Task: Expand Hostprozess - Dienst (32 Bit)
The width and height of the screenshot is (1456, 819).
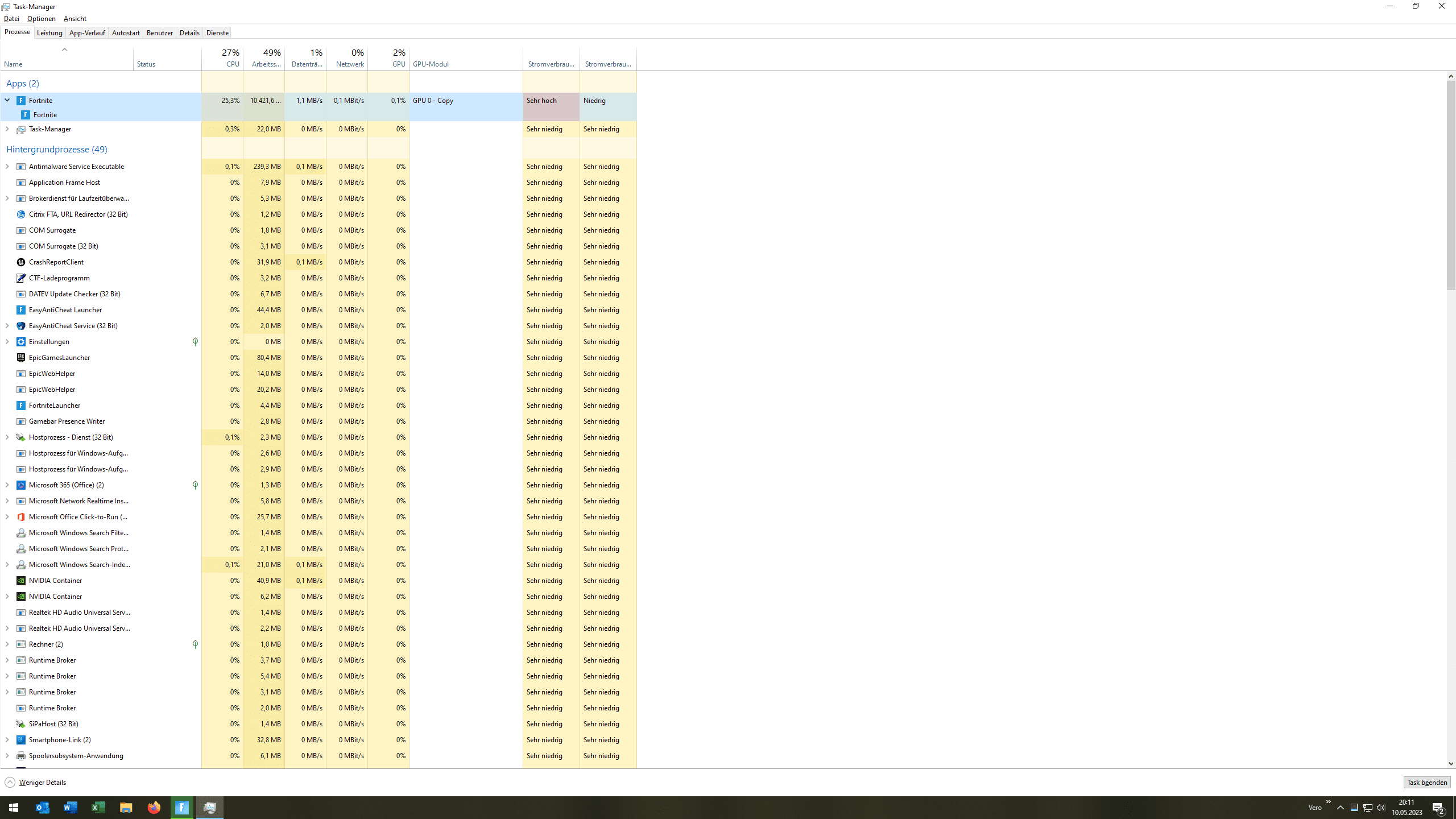Action: 7,437
